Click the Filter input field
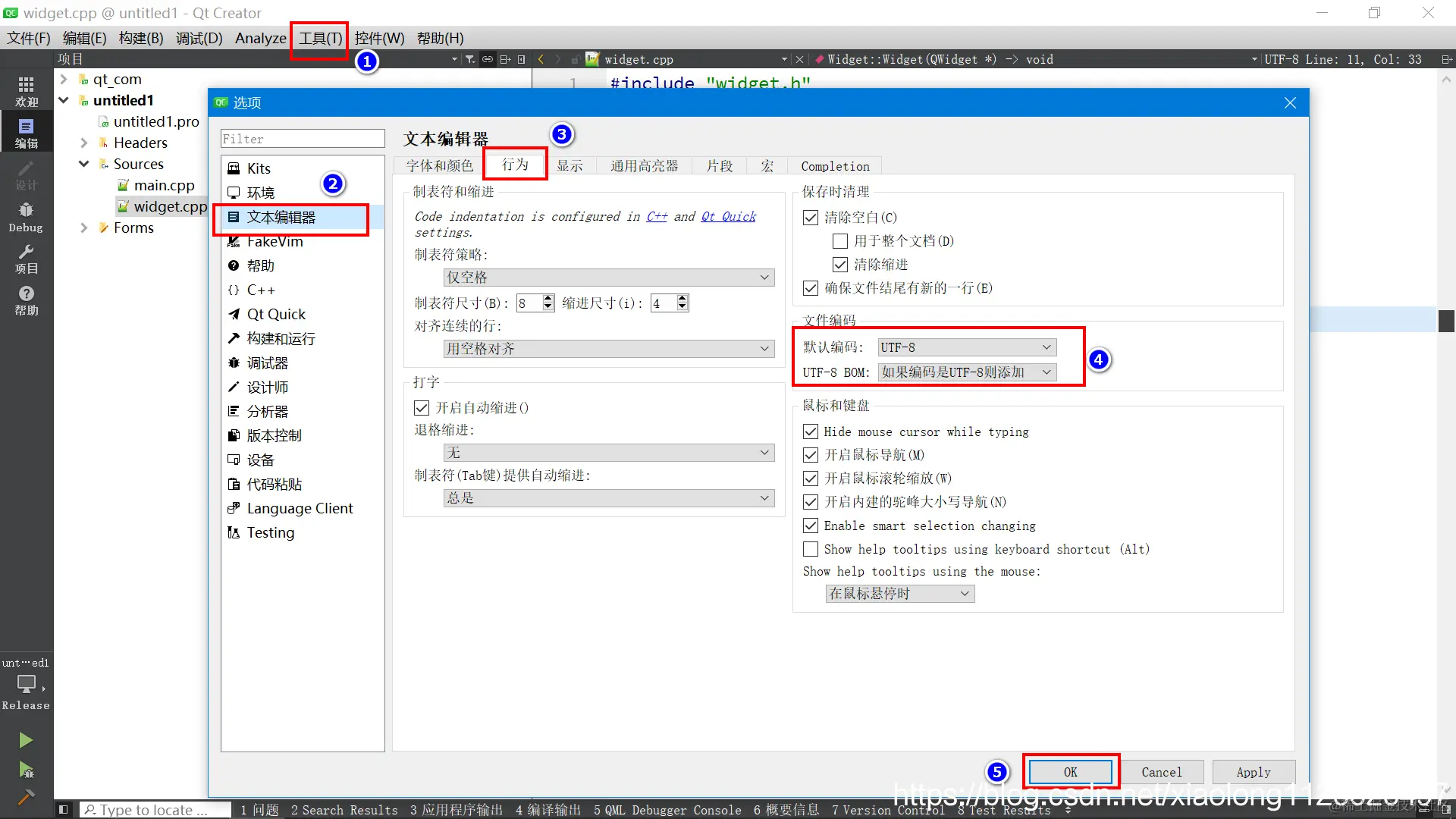 point(303,139)
